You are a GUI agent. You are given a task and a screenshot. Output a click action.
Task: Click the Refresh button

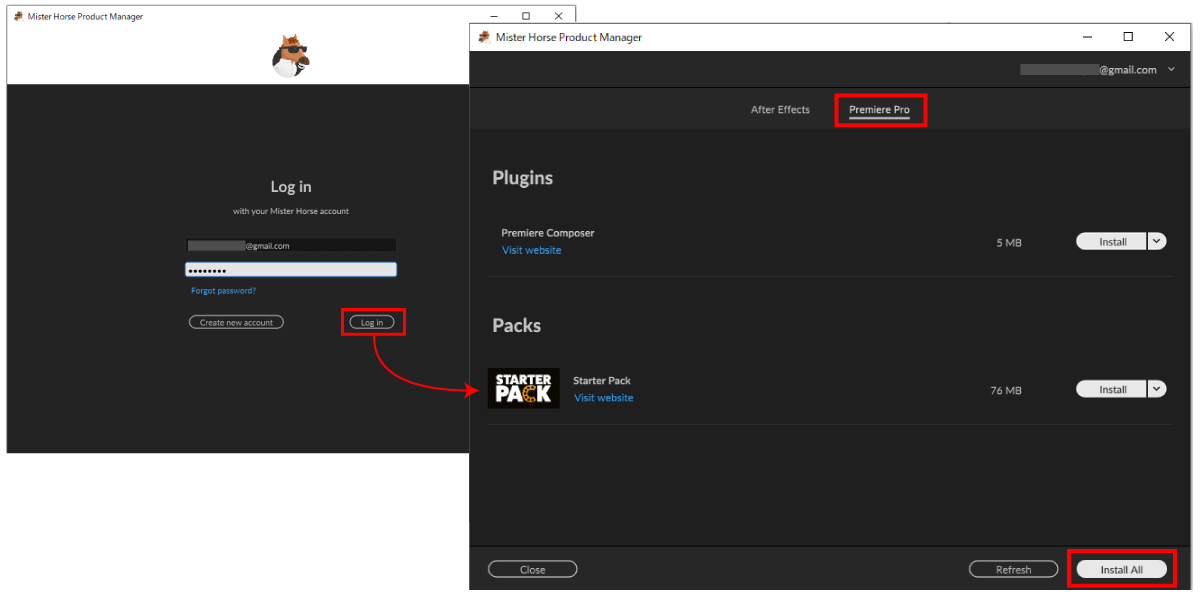(x=1013, y=569)
